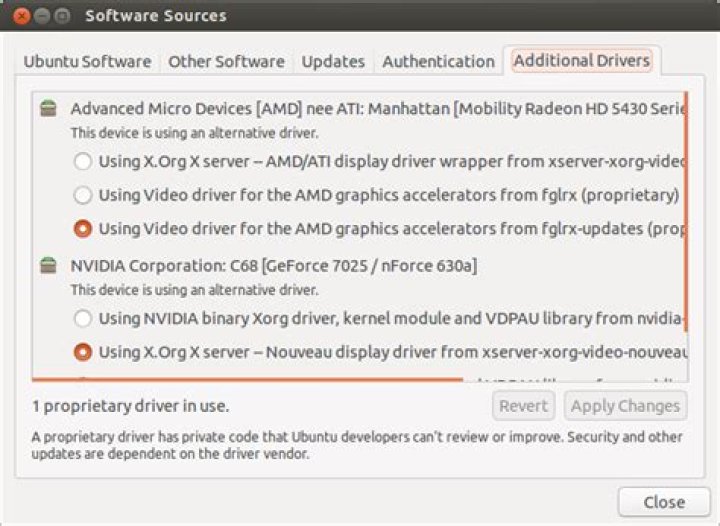Image resolution: width=720 pixels, height=526 pixels.
Task: Click '1 proprietary driver in use.' status text
Action: [130, 406]
